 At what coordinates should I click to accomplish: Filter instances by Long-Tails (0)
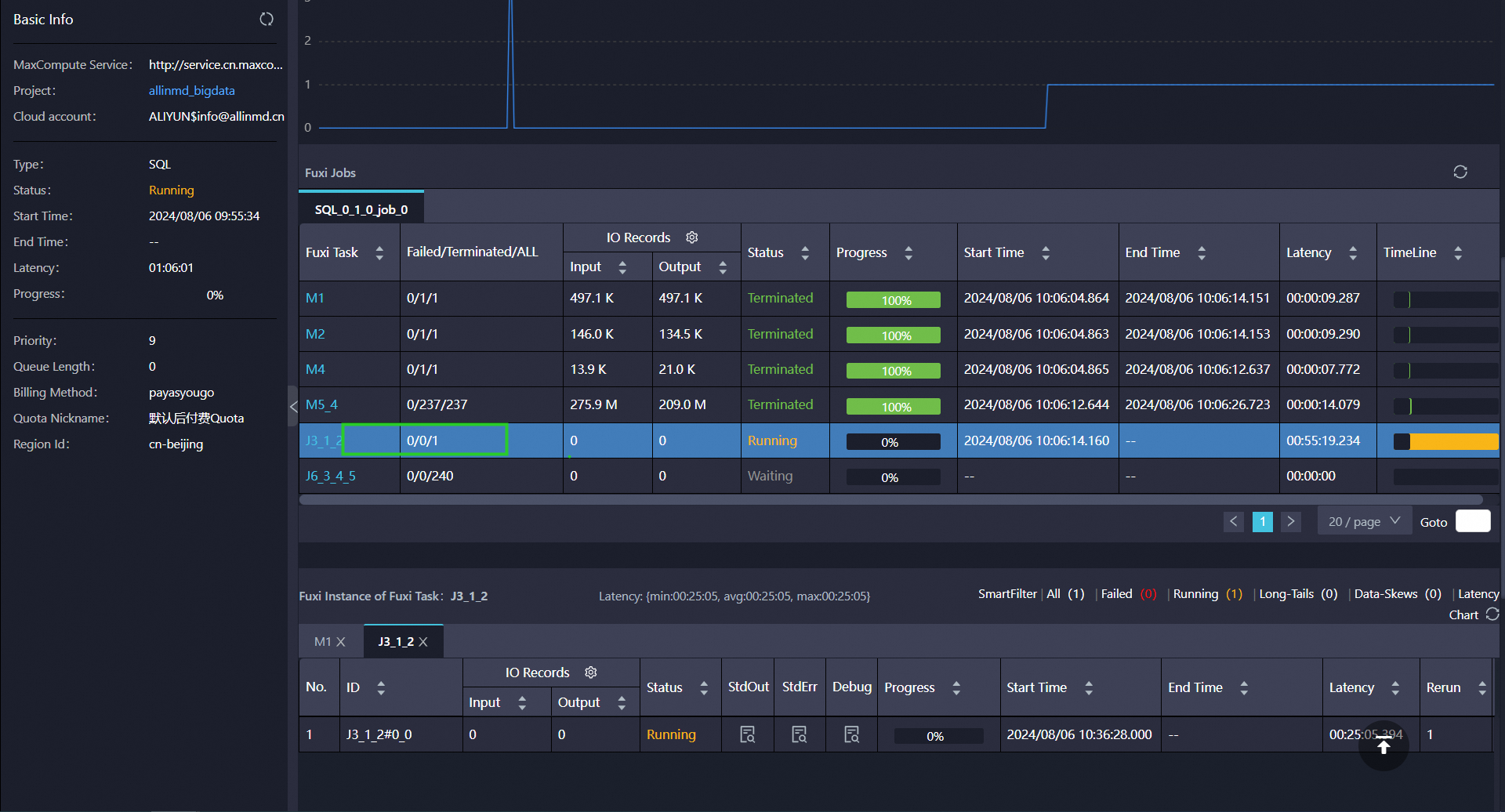pyautogui.click(x=1298, y=594)
